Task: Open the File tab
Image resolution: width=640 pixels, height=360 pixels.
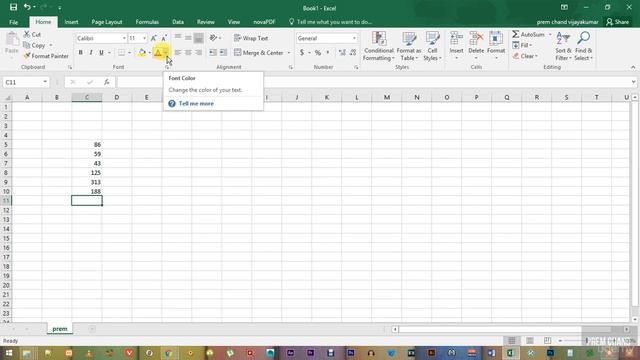Action: 13,22
